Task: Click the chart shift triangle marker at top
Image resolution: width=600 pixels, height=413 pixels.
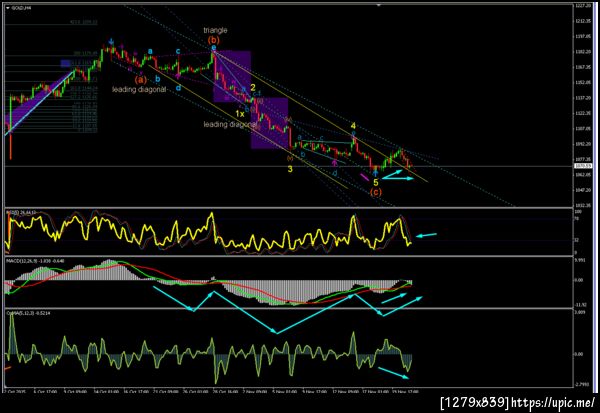Action: [378, 5]
